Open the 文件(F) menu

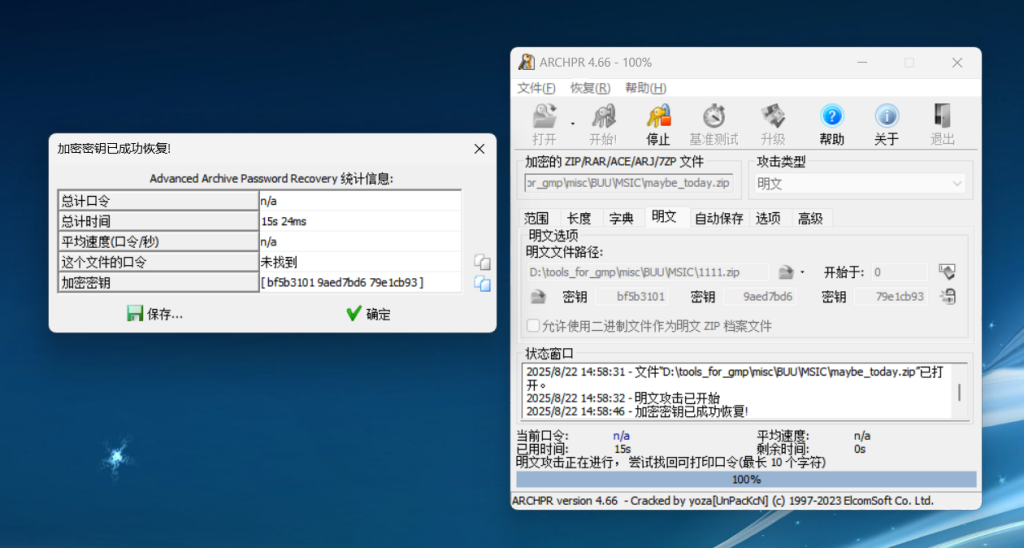(x=536, y=88)
